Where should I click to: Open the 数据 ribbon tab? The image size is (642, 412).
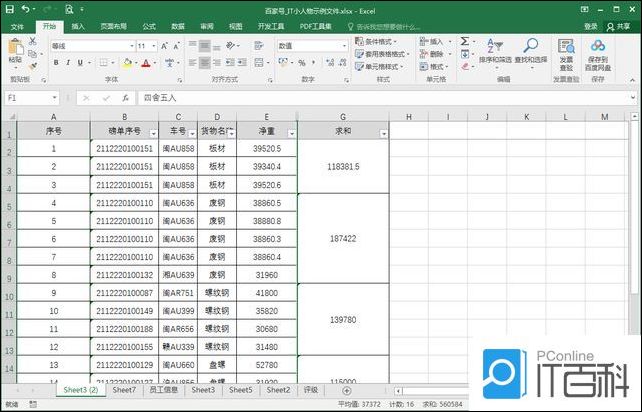coord(178,27)
